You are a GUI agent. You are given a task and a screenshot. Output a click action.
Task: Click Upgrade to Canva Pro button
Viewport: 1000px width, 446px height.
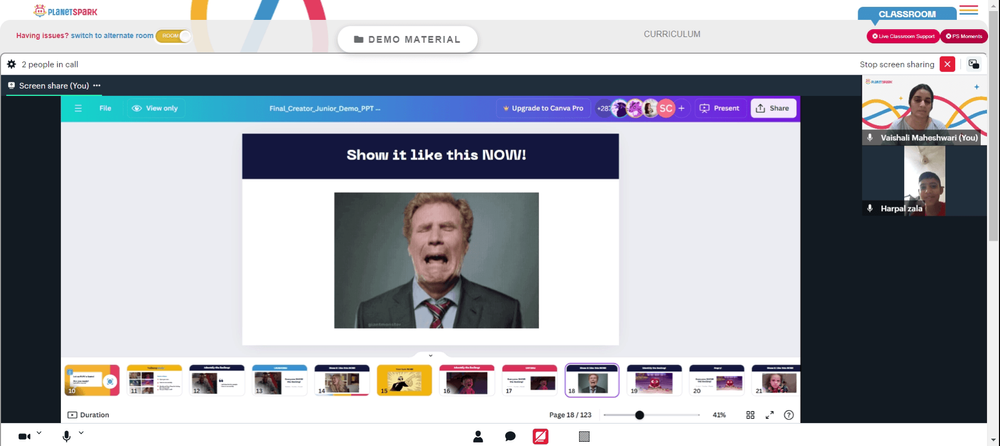[543, 108]
